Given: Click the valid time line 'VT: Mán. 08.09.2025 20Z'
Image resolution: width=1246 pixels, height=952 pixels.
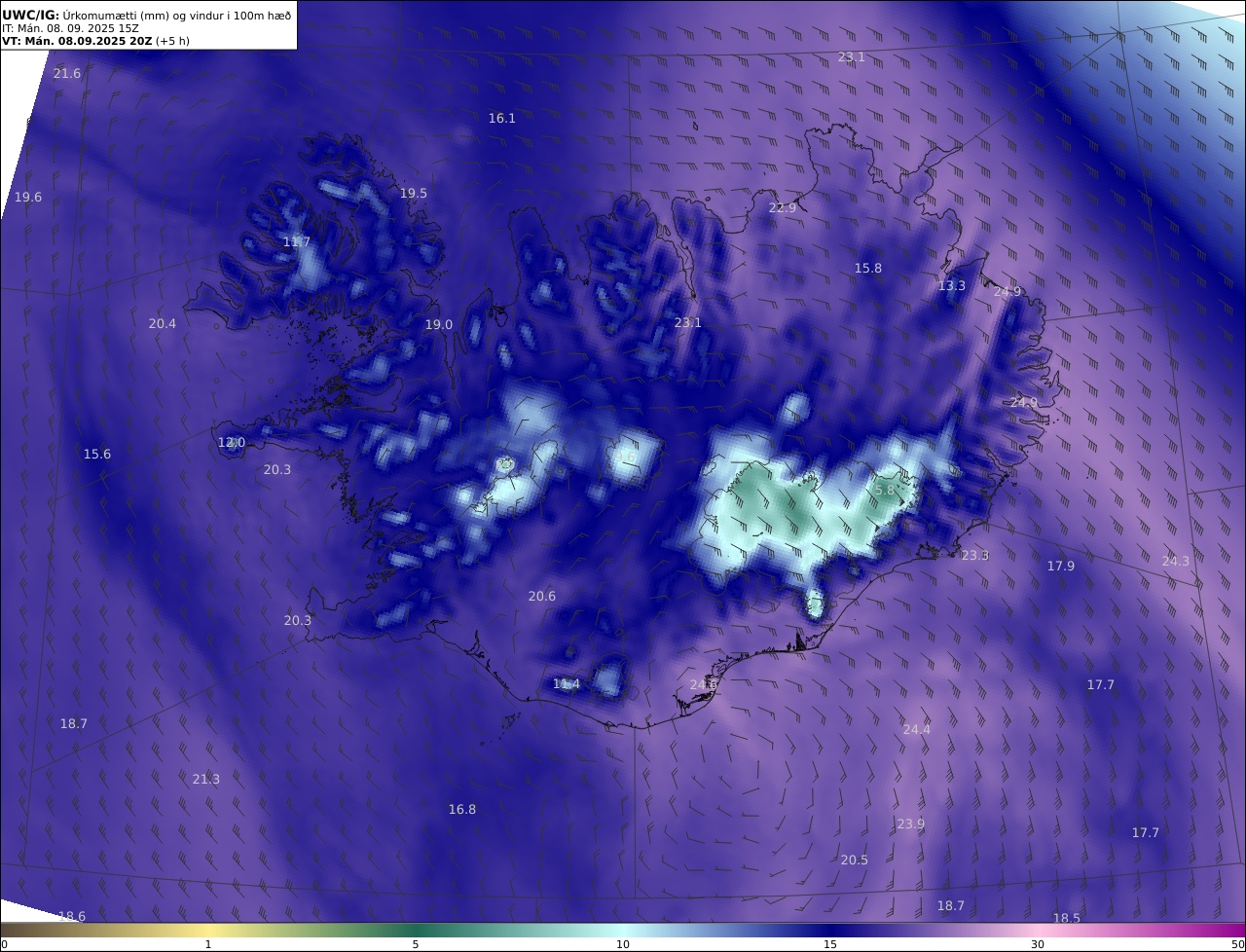Looking at the screenshot, I should click(77, 41).
